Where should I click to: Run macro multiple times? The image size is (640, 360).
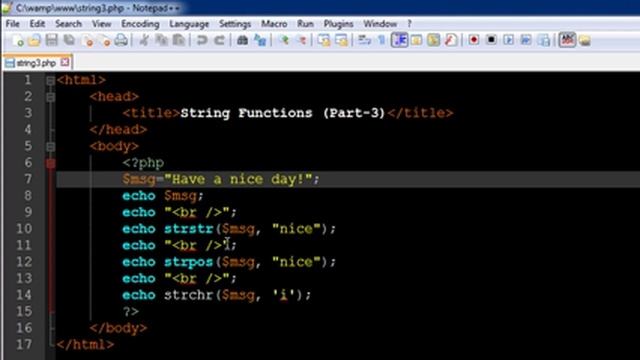coord(526,40)
